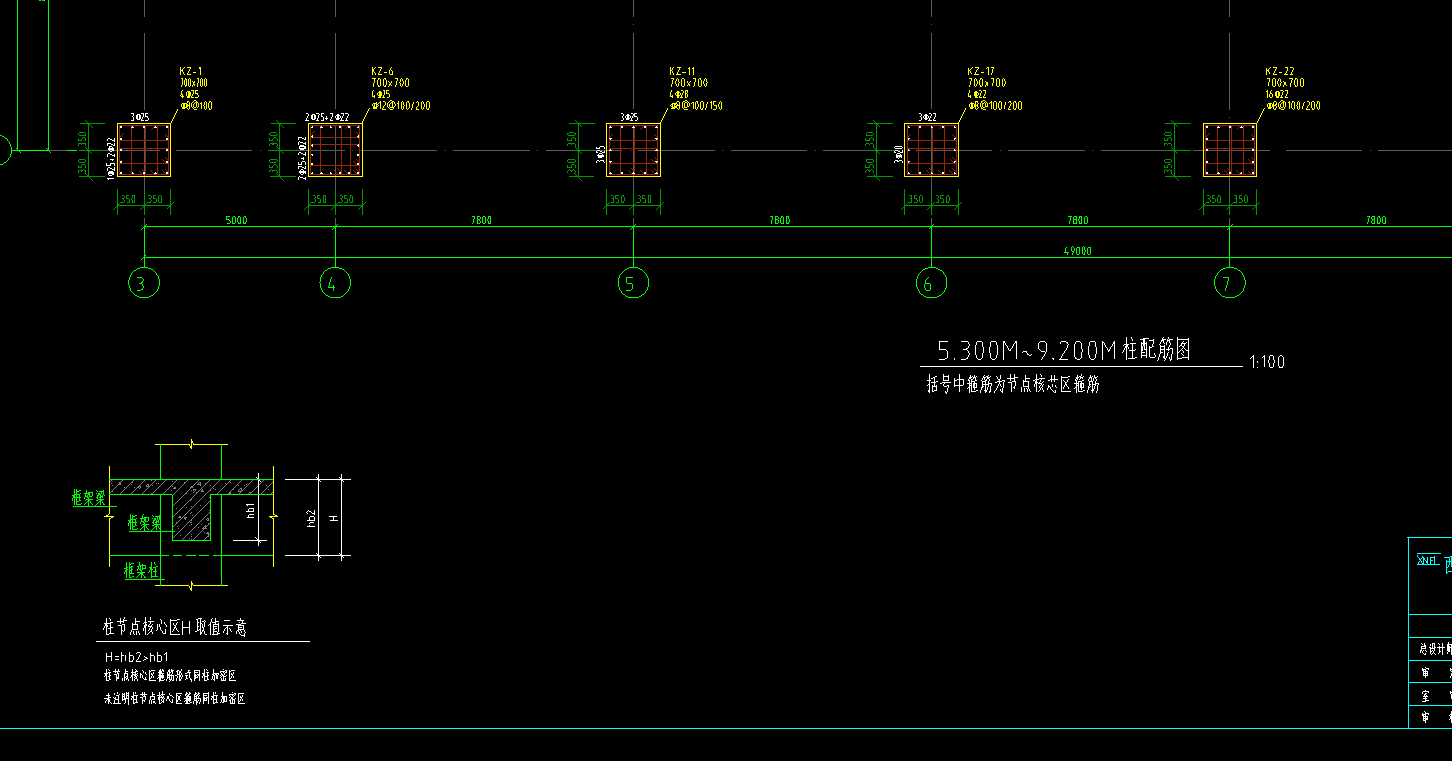Image resolution: width=1452 pixels, height=761 pixels.
Task: Select the KZ-17 column label text
Action: (981, 72)
